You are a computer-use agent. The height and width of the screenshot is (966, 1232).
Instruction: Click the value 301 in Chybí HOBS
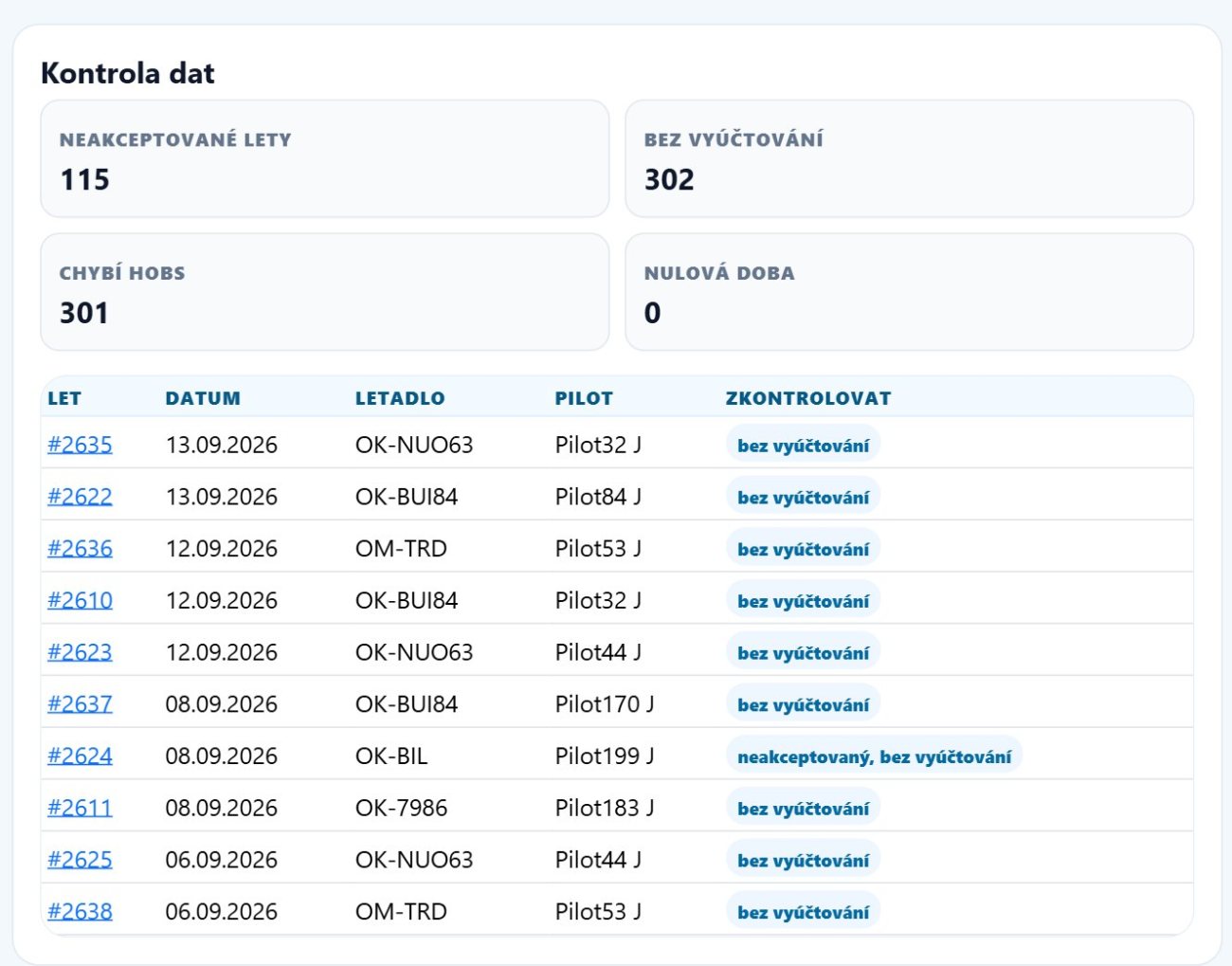pyautogui.click(x=84, y=313)
